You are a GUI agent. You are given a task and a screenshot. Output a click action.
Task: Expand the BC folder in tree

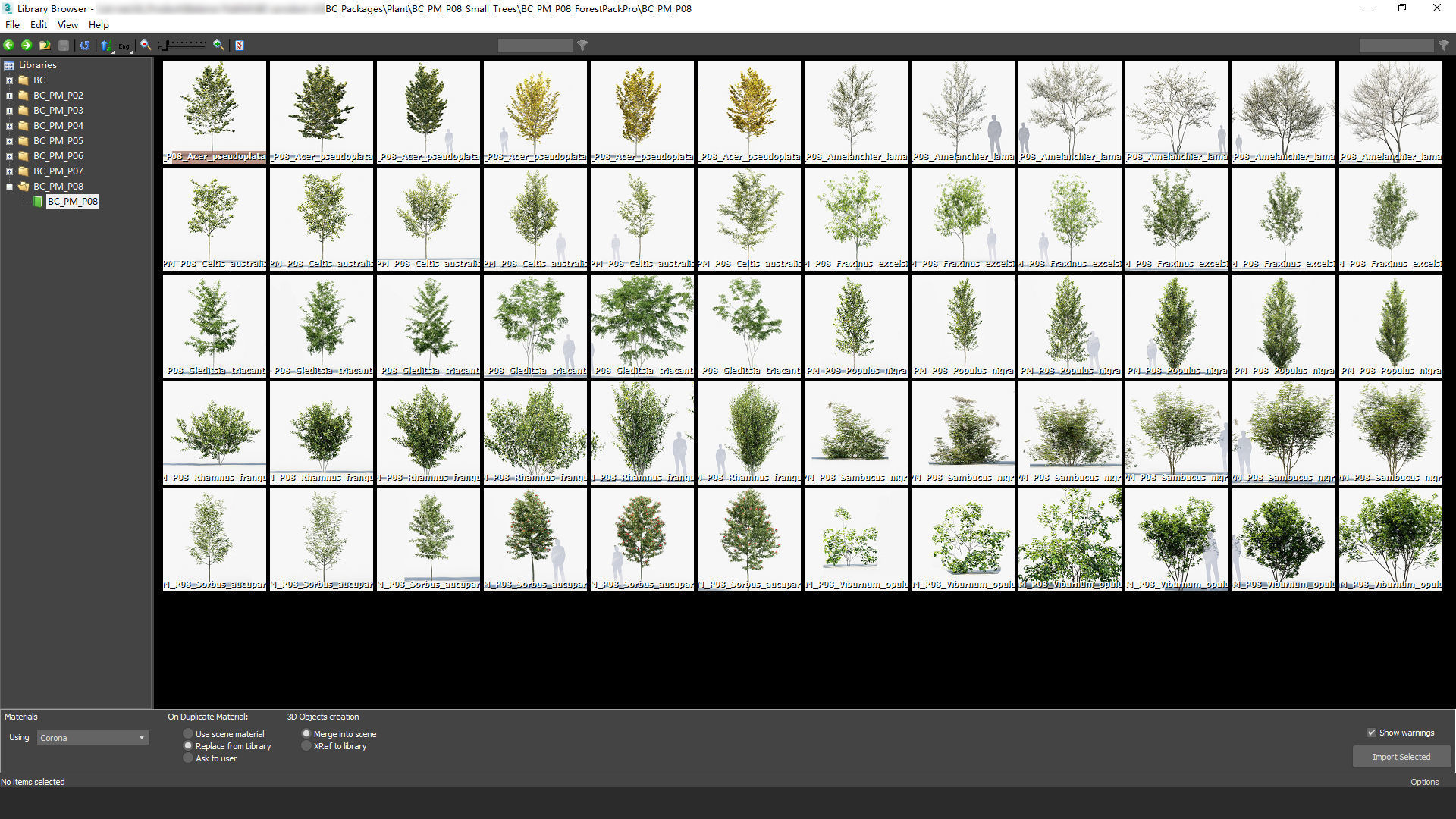[x=9, y=80]
